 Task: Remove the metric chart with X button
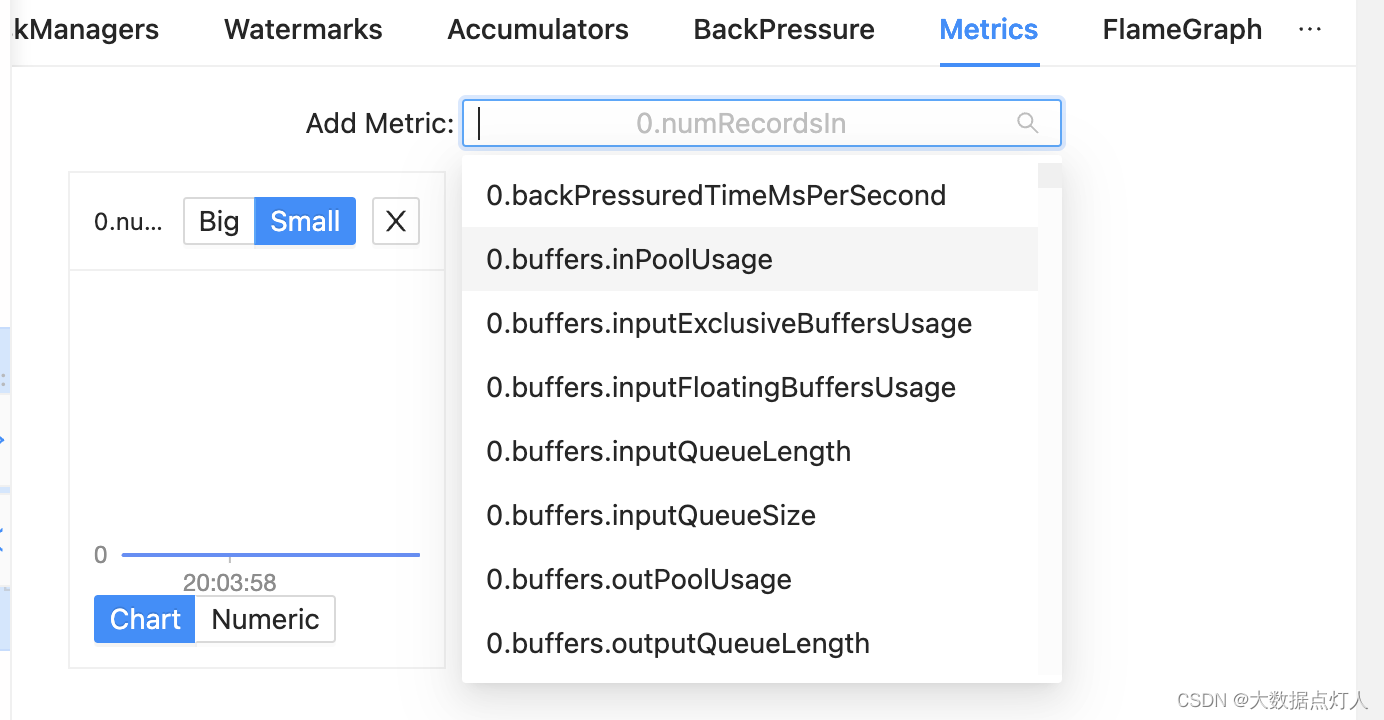coord(396,221)
